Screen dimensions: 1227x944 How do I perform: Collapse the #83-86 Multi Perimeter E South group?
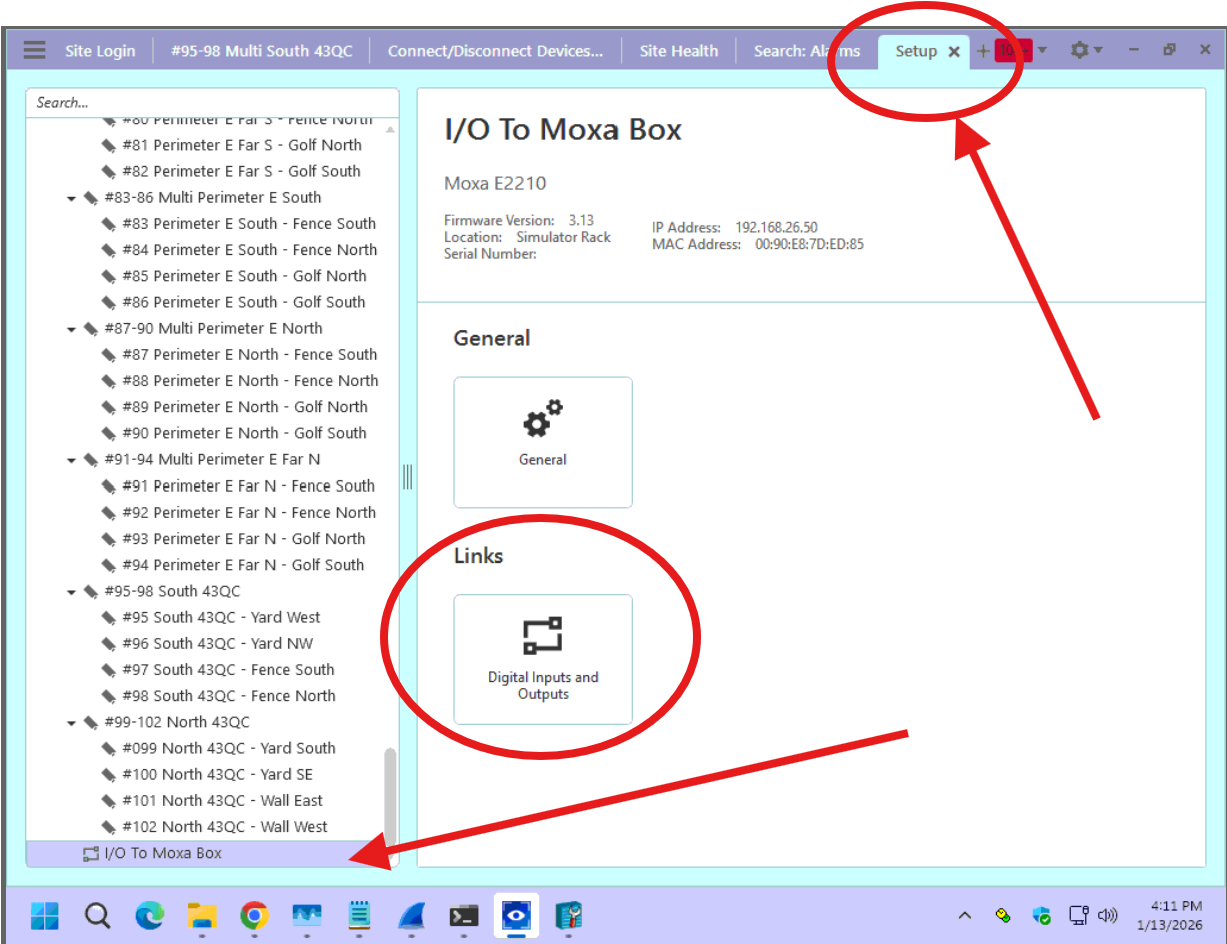click(x=72, y=198)
